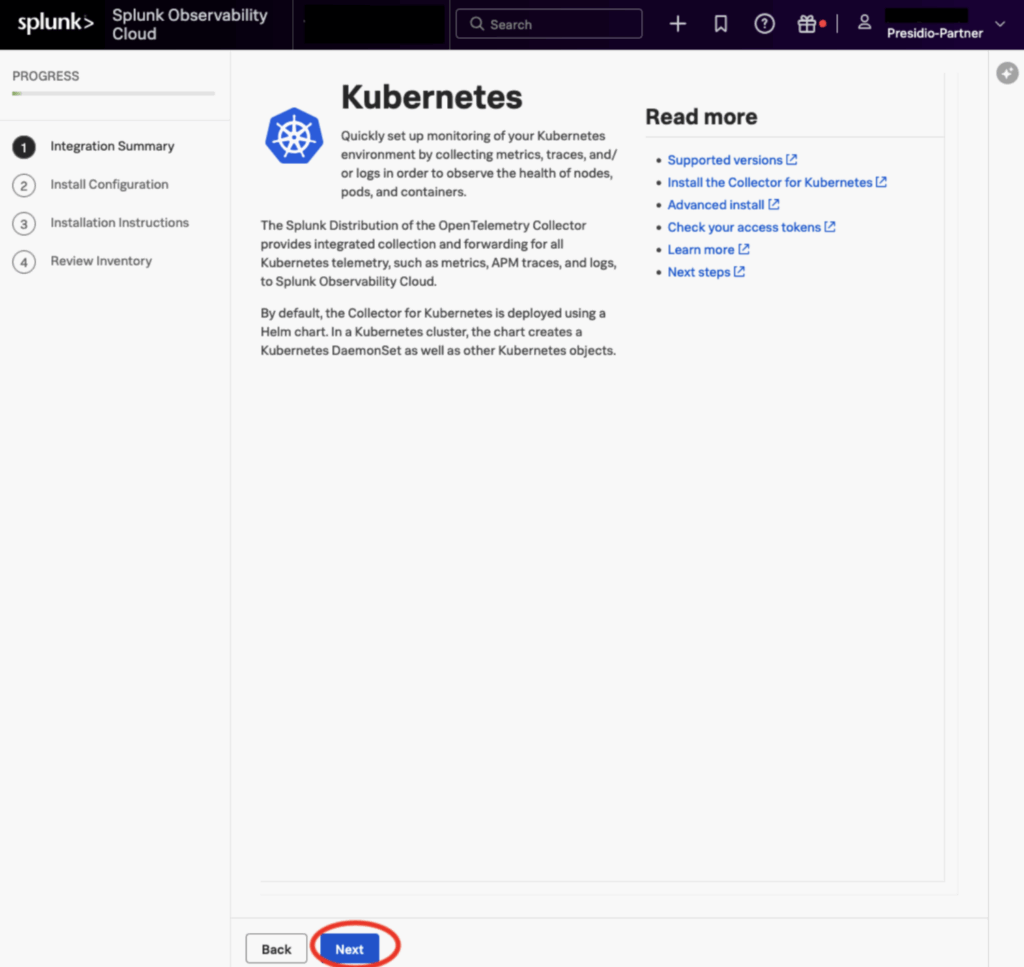Viewport: 1024px width, 967px height.
Task: Click the Back button
Action: (x=276, y=949)
